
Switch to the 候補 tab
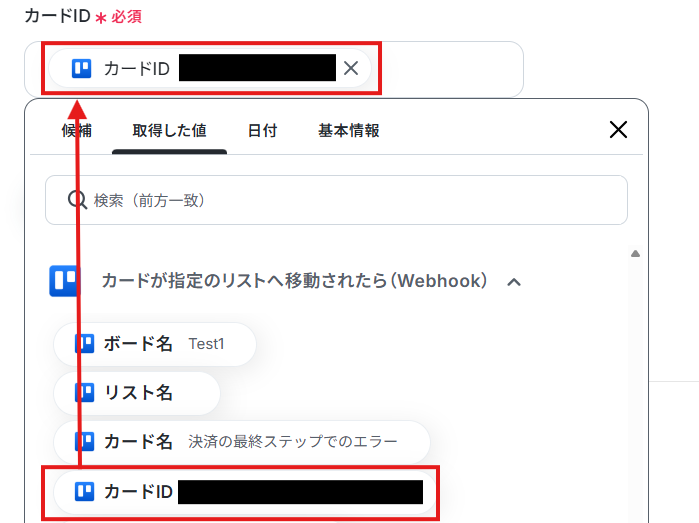(x=76, y=131)
